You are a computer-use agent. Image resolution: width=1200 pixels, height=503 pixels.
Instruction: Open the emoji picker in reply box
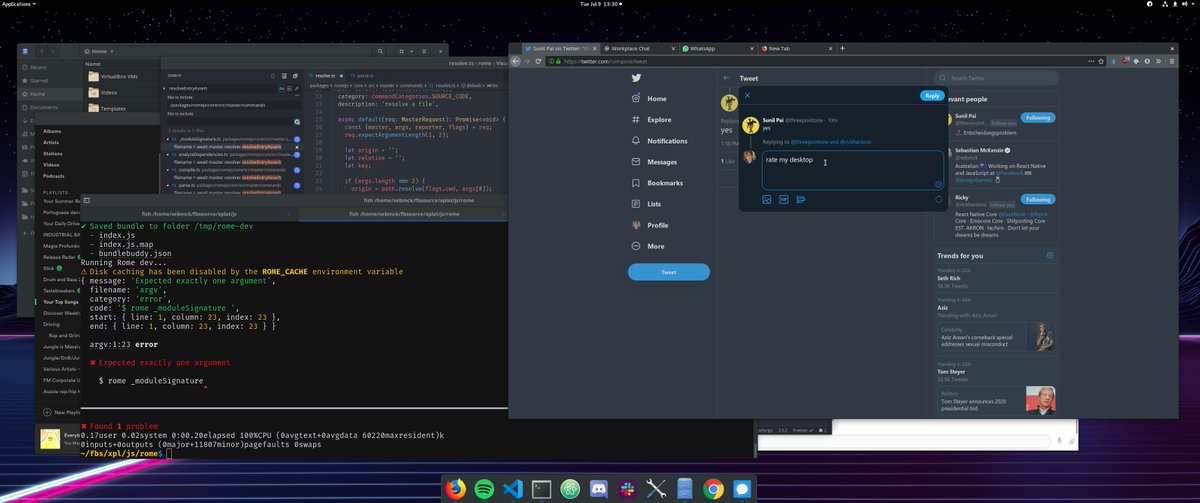(x=938, y=184)
